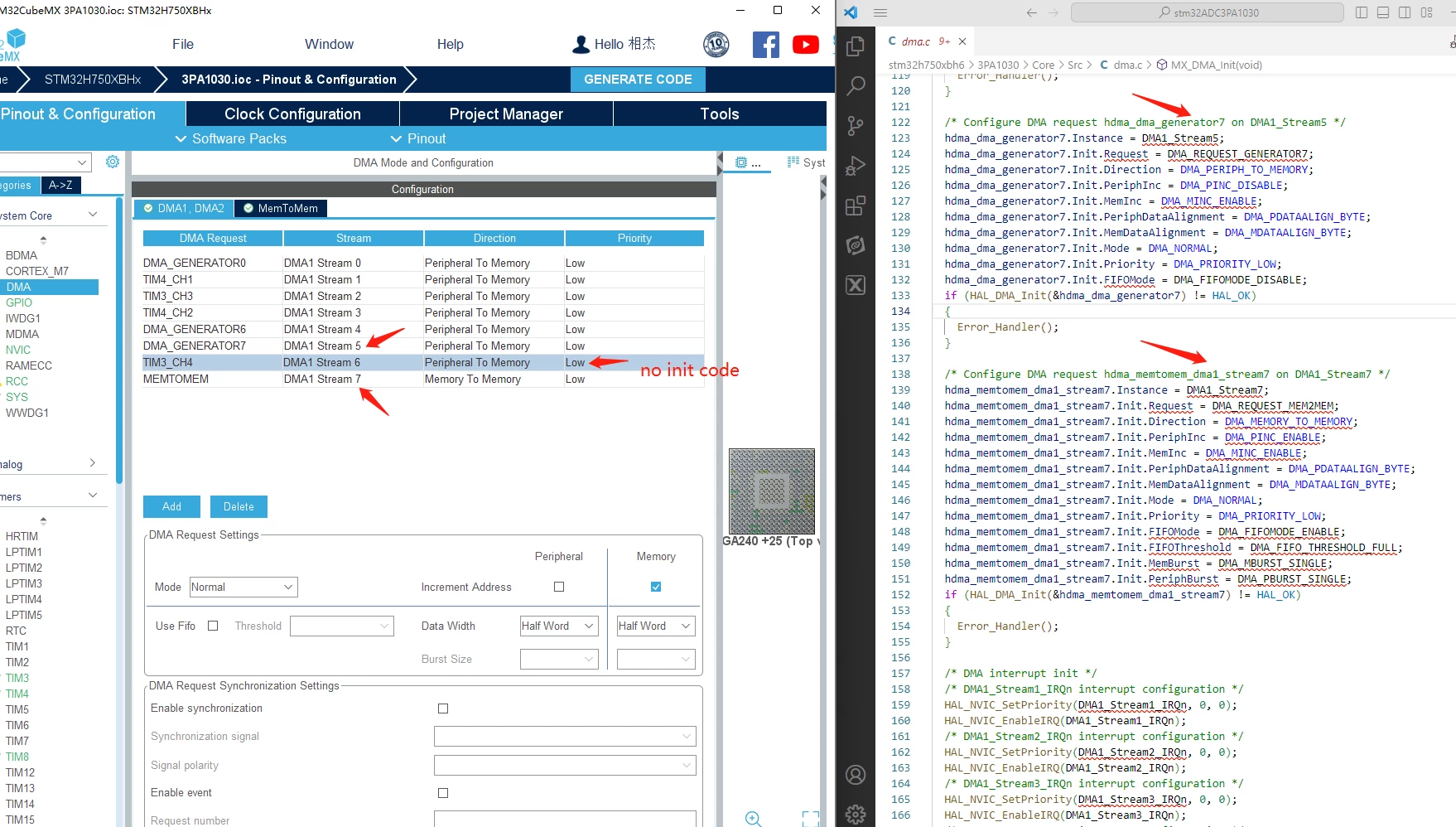The height and width of the screenshot is (827, 1456).
Task: Click user account icon beside Hello
Action: pos(581,45)
